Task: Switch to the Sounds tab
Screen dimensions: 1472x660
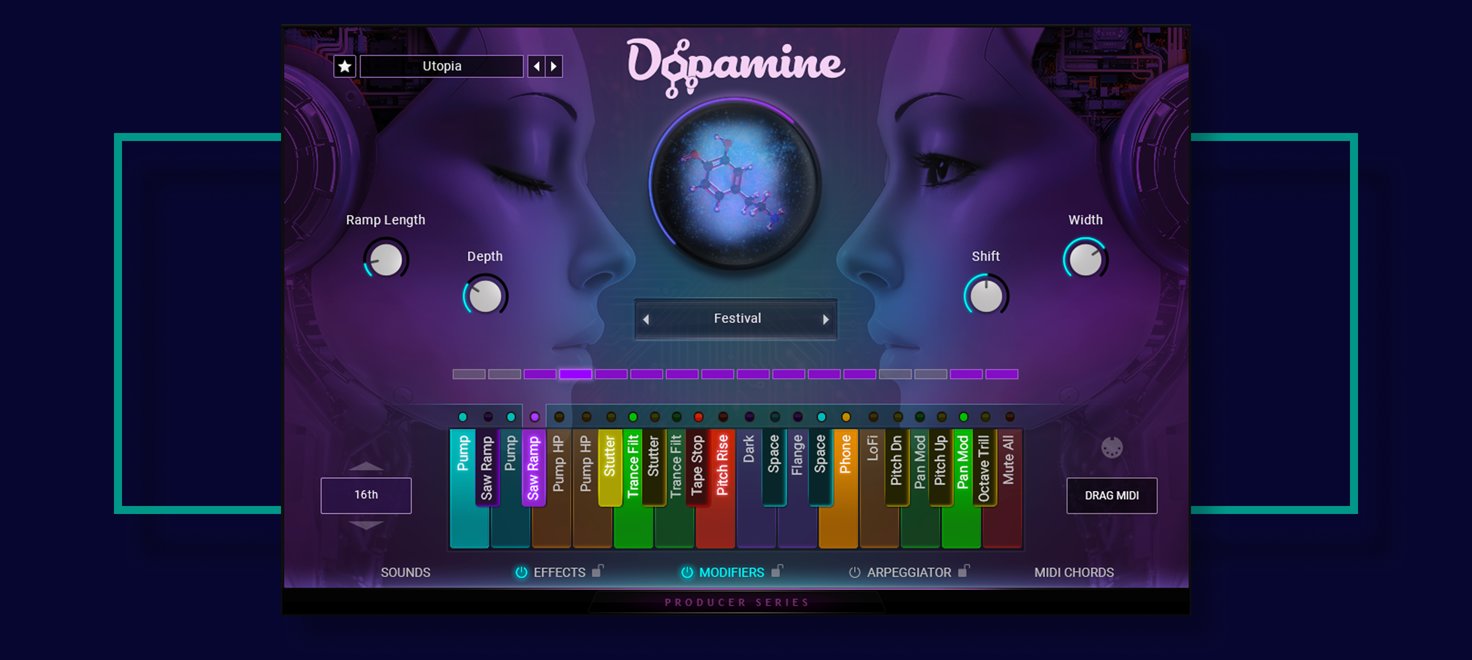Action: point(405,572)
